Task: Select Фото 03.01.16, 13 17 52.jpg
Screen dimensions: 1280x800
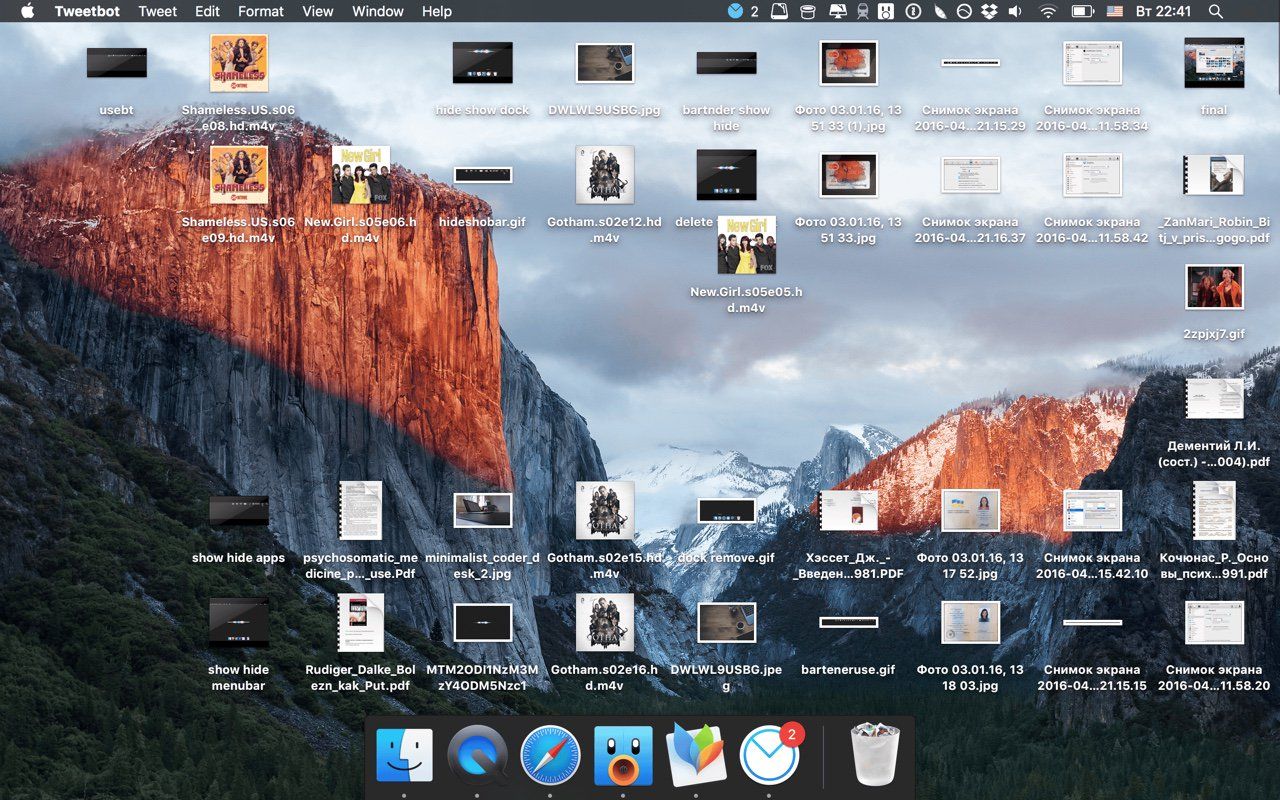Action: click(971, 511)
